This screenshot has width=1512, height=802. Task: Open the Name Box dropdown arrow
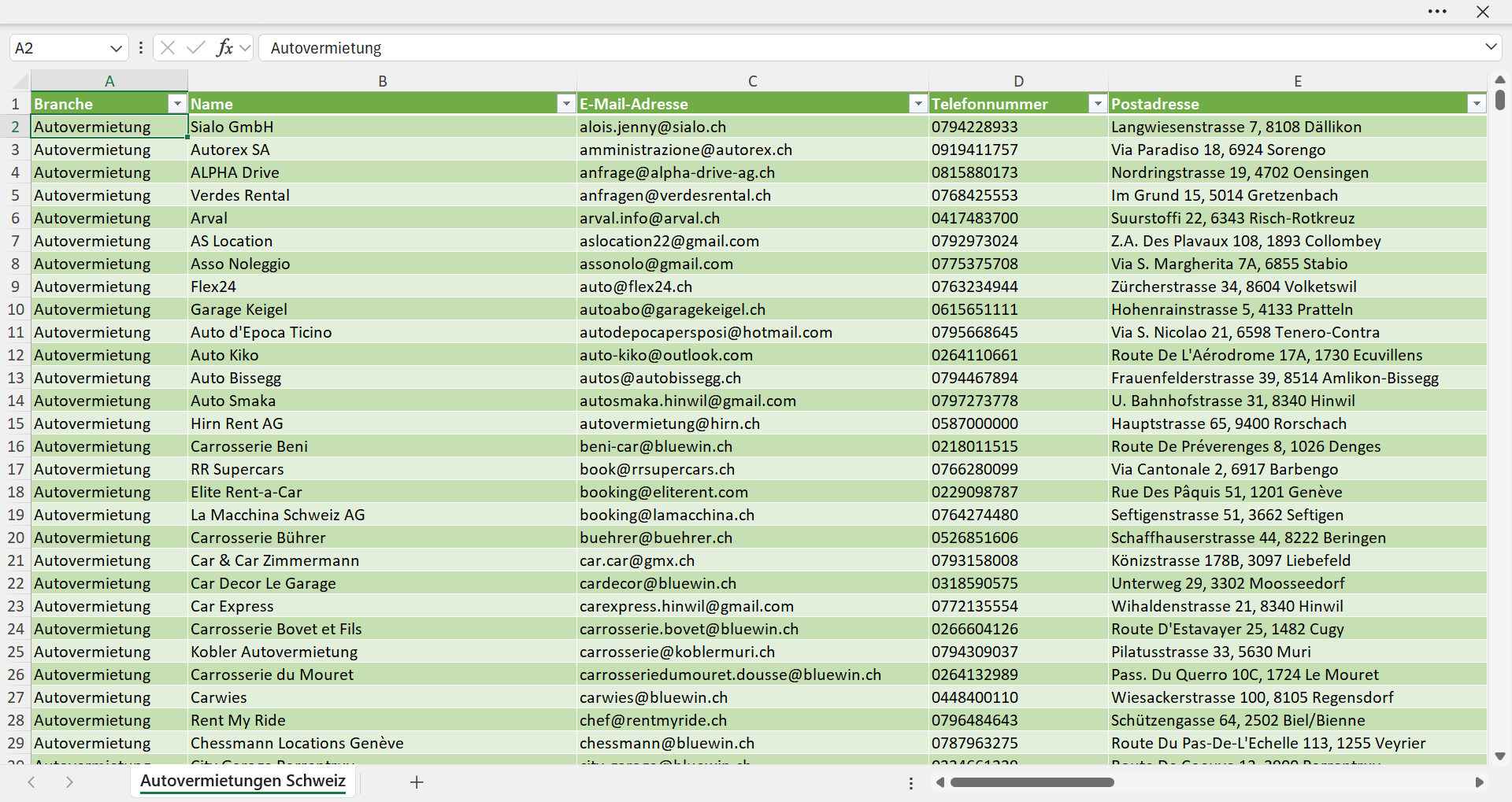116,48
